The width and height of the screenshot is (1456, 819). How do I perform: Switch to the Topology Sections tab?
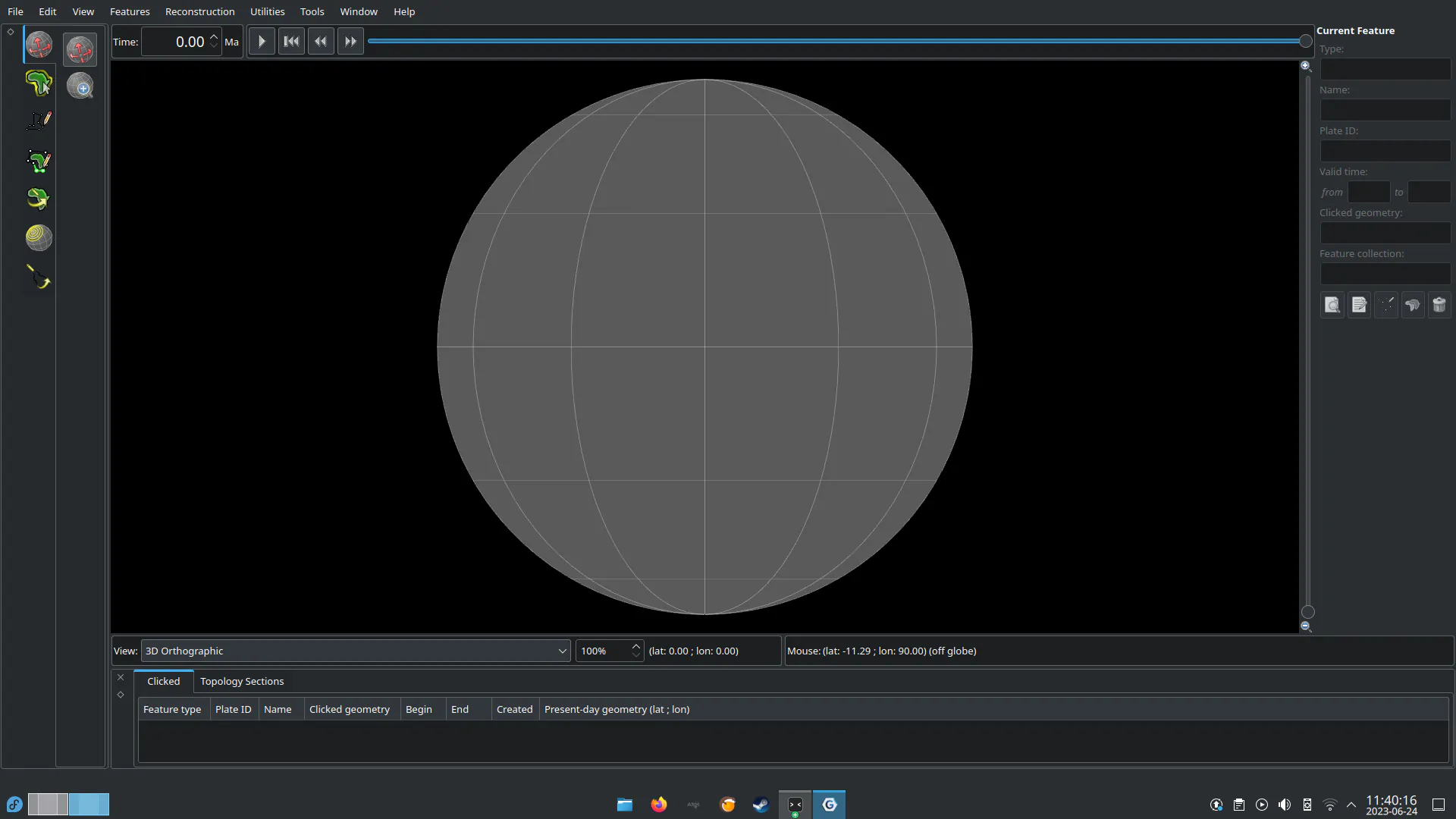pos(242,681)
